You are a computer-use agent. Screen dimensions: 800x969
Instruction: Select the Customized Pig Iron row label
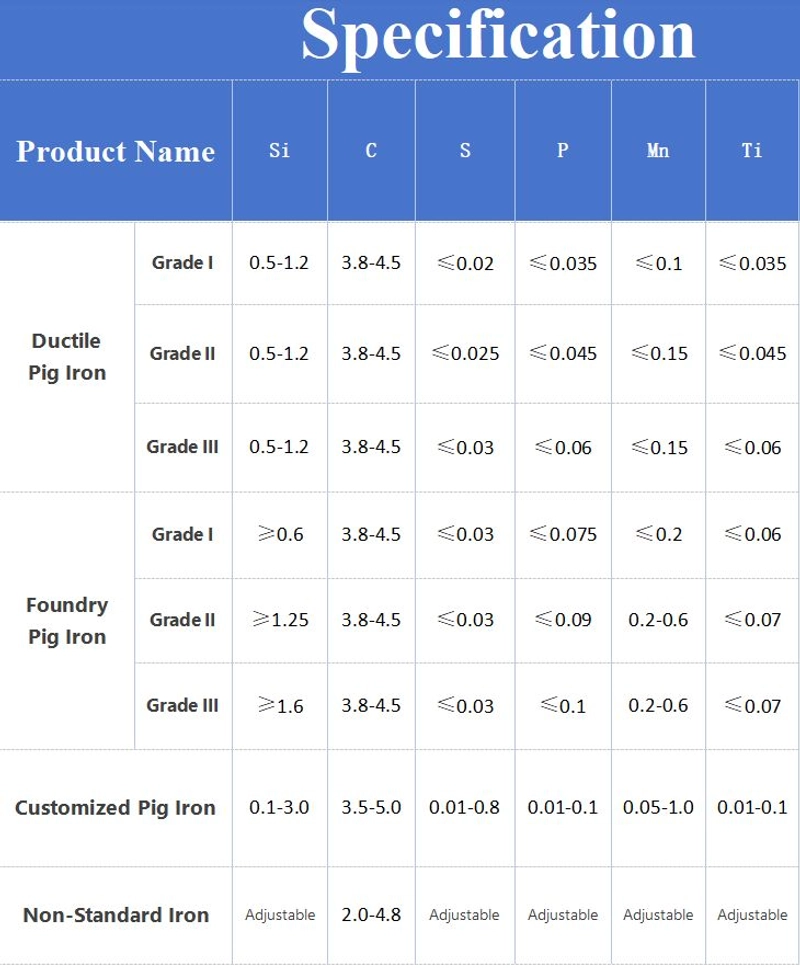point(115,807)
